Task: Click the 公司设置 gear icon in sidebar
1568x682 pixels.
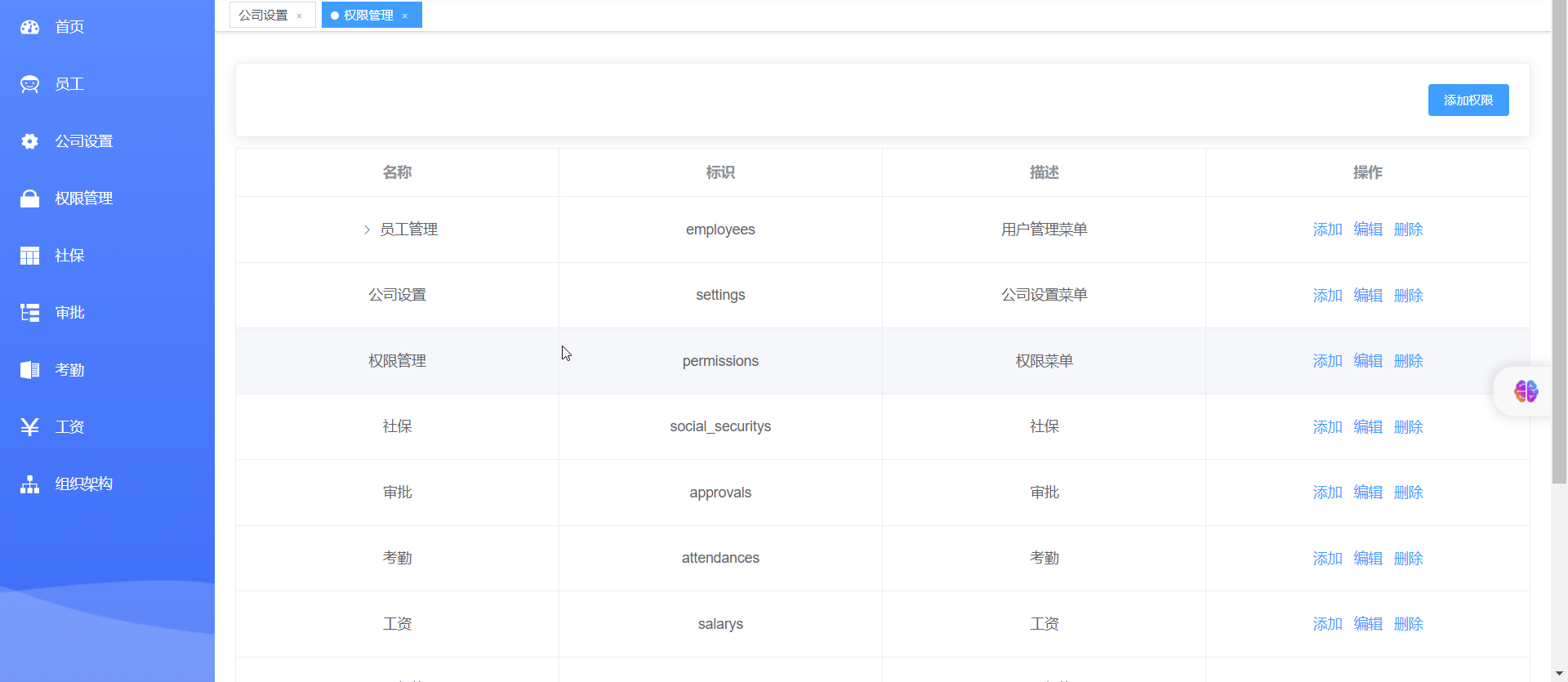Action: (x=29, y=141)
